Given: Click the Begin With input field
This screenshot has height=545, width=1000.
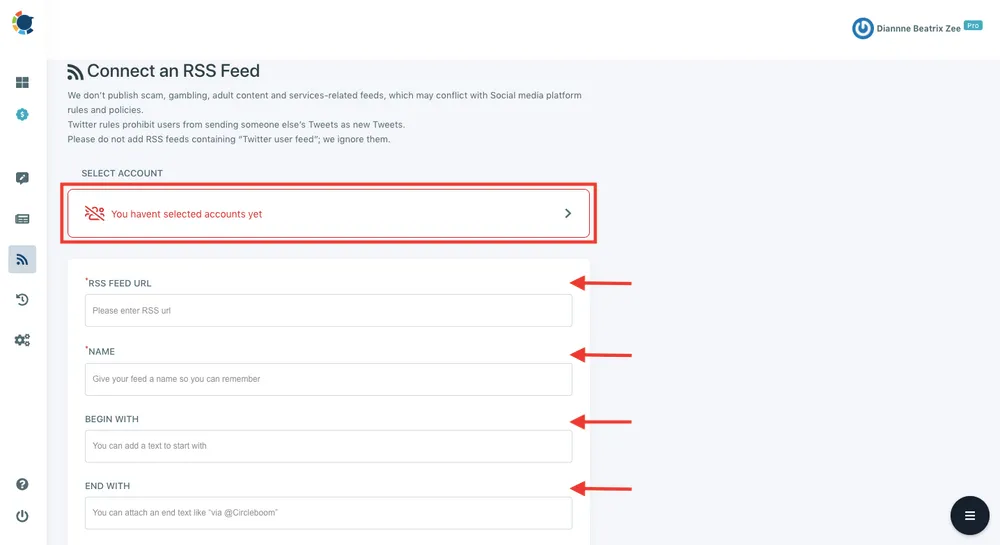Looking at the screenshot, I should [328, 446].
